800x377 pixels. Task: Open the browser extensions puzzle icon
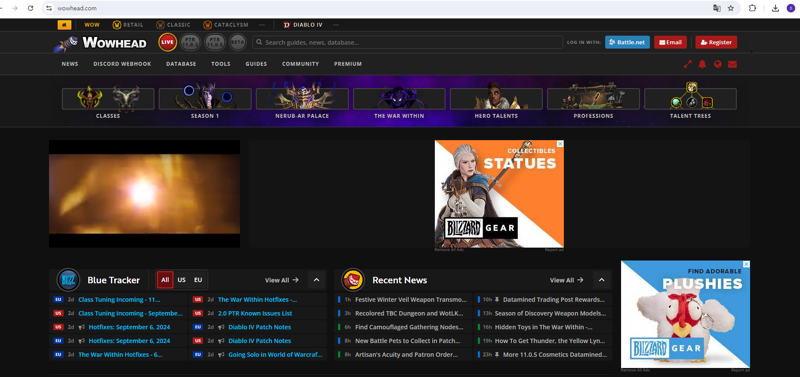(x=752, y=8)
